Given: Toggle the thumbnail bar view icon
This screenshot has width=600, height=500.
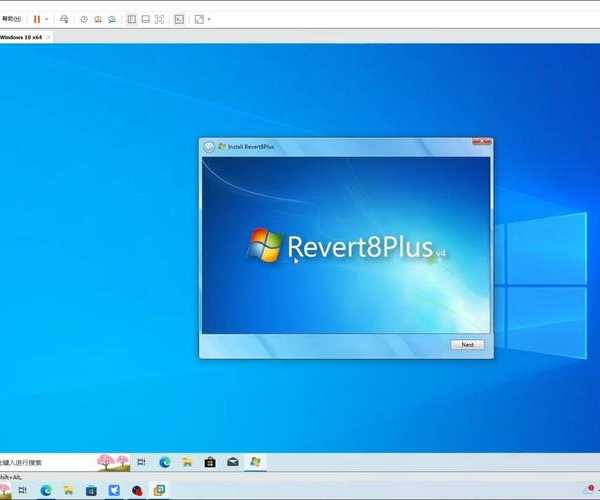Looking at the screenshot, I should click(x=146, y=19).
